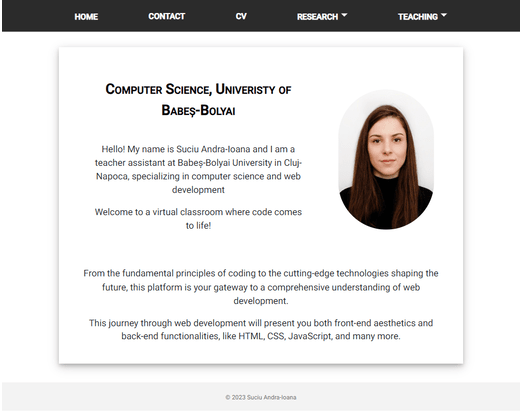Image resolution: width=522 pixels, height=414 pixels.
Task: Click the 'Welcome to a virtual classroom' sentence
Action: click(198, 219)
